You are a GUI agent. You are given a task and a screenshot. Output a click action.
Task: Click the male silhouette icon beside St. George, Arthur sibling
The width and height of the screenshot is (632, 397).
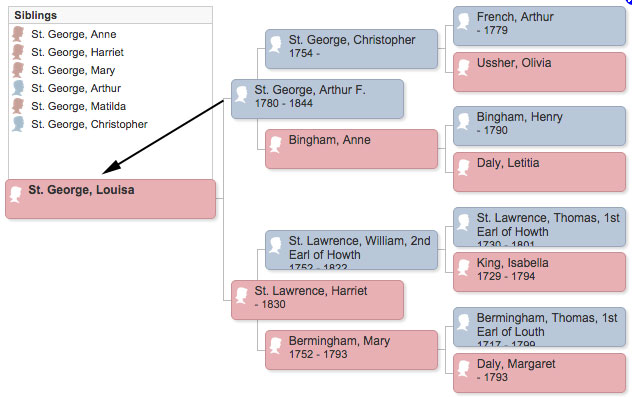coord(18,88)
